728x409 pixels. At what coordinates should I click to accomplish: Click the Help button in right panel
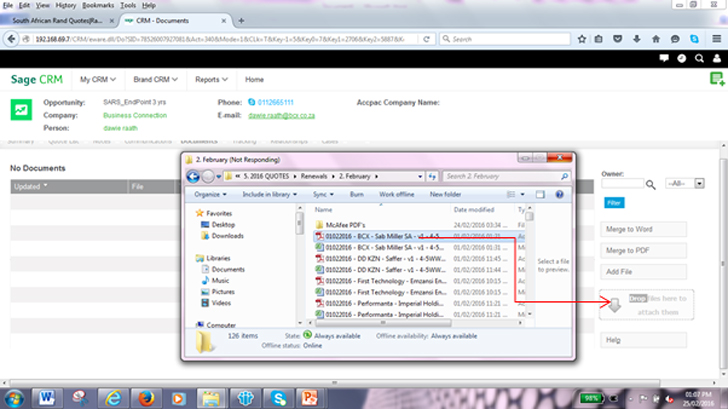point(643,340)
